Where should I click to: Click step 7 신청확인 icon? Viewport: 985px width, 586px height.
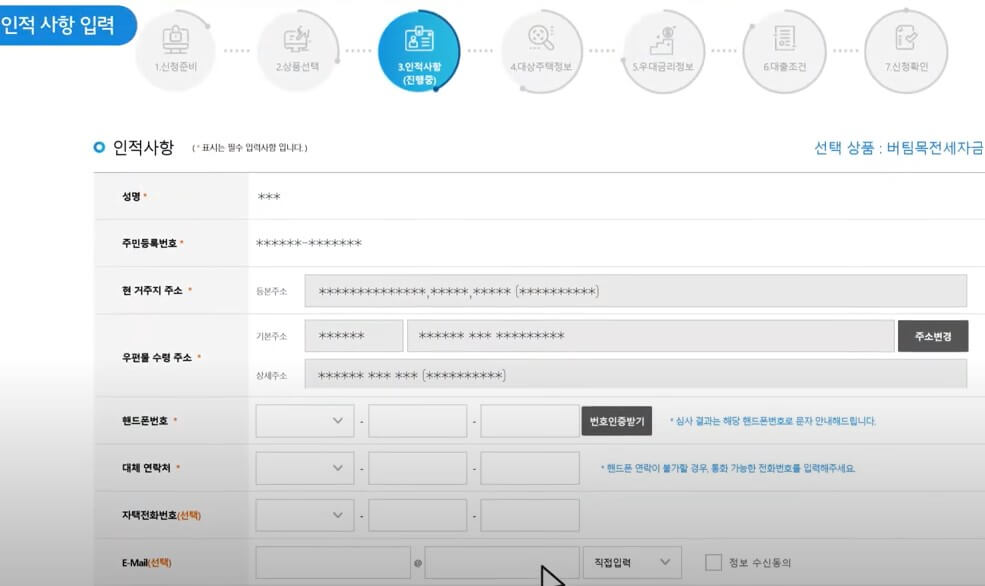point(906,52)
